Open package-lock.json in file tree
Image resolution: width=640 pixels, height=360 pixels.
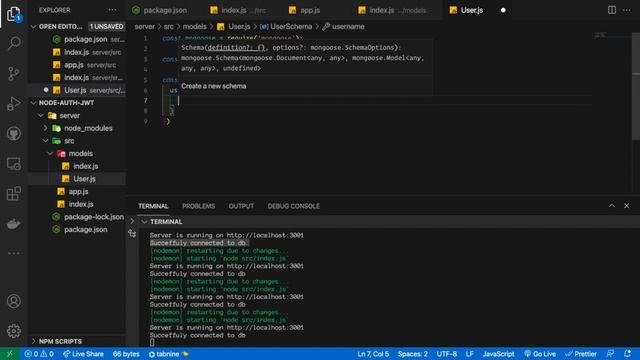point(77,217)
